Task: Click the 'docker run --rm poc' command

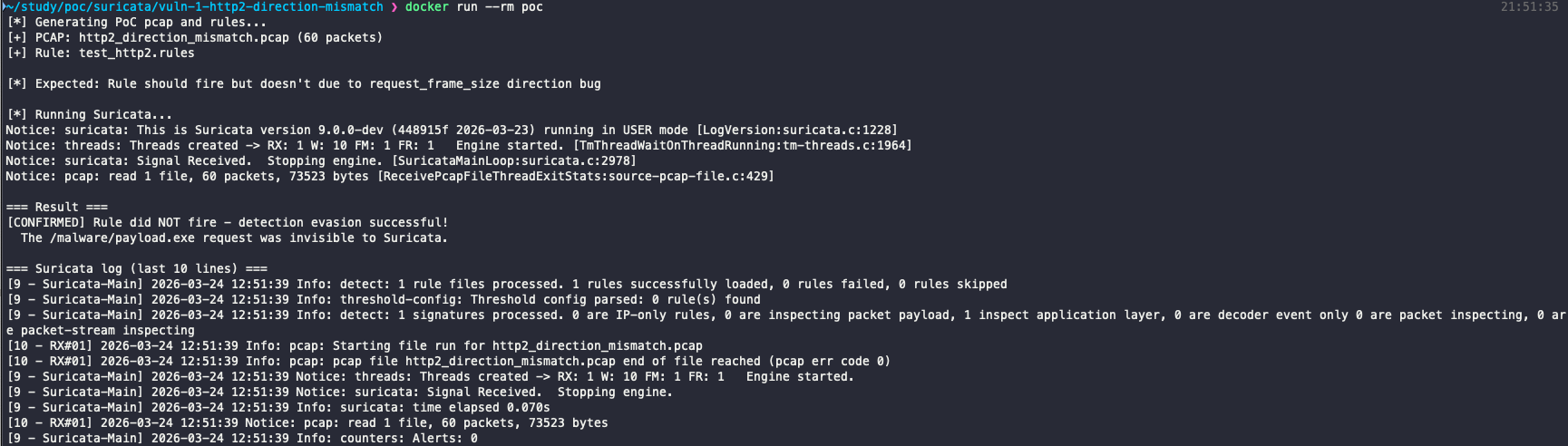Action: coord(473,7)
